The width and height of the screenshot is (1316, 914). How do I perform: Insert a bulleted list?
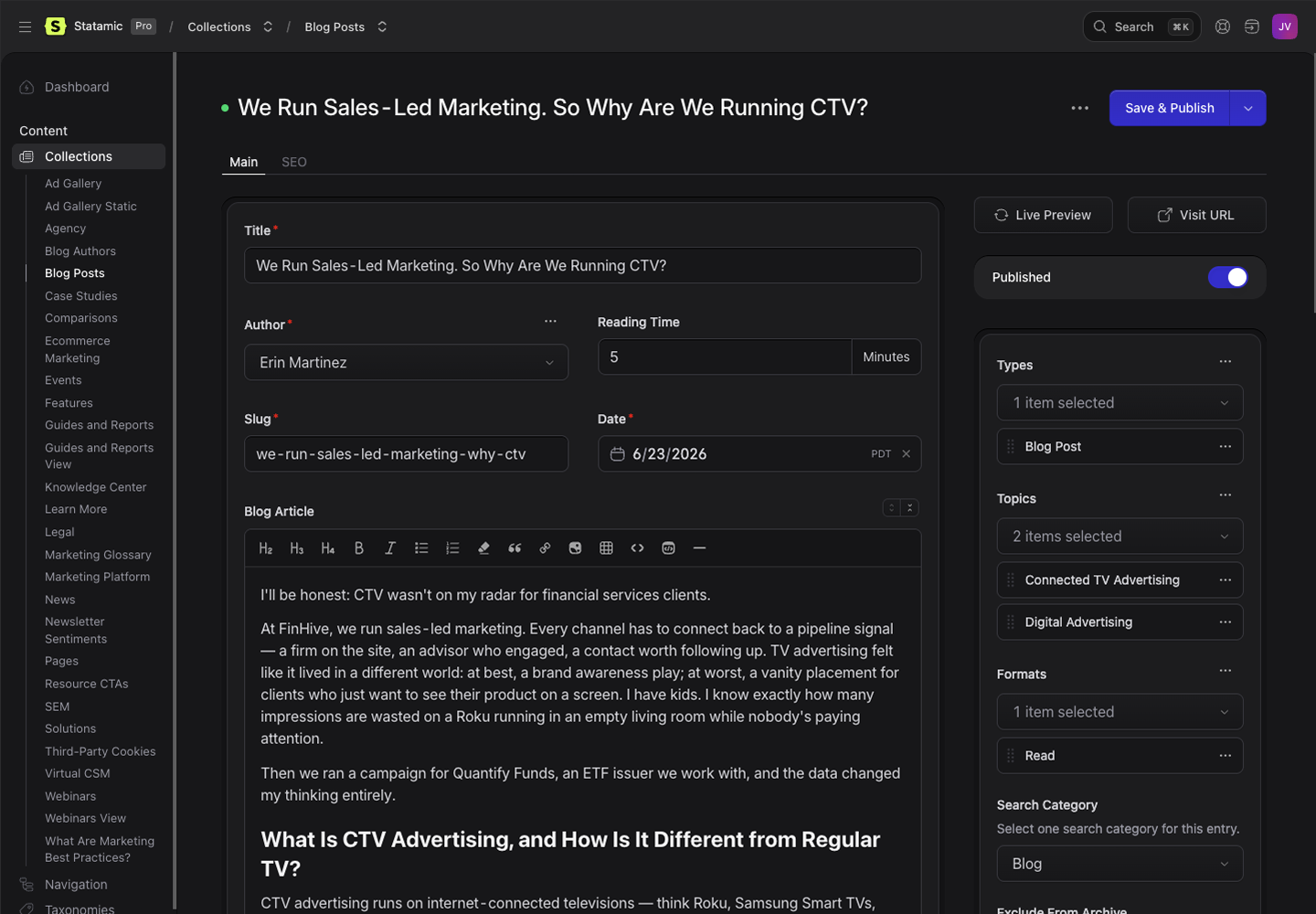(x=421, y=548)
